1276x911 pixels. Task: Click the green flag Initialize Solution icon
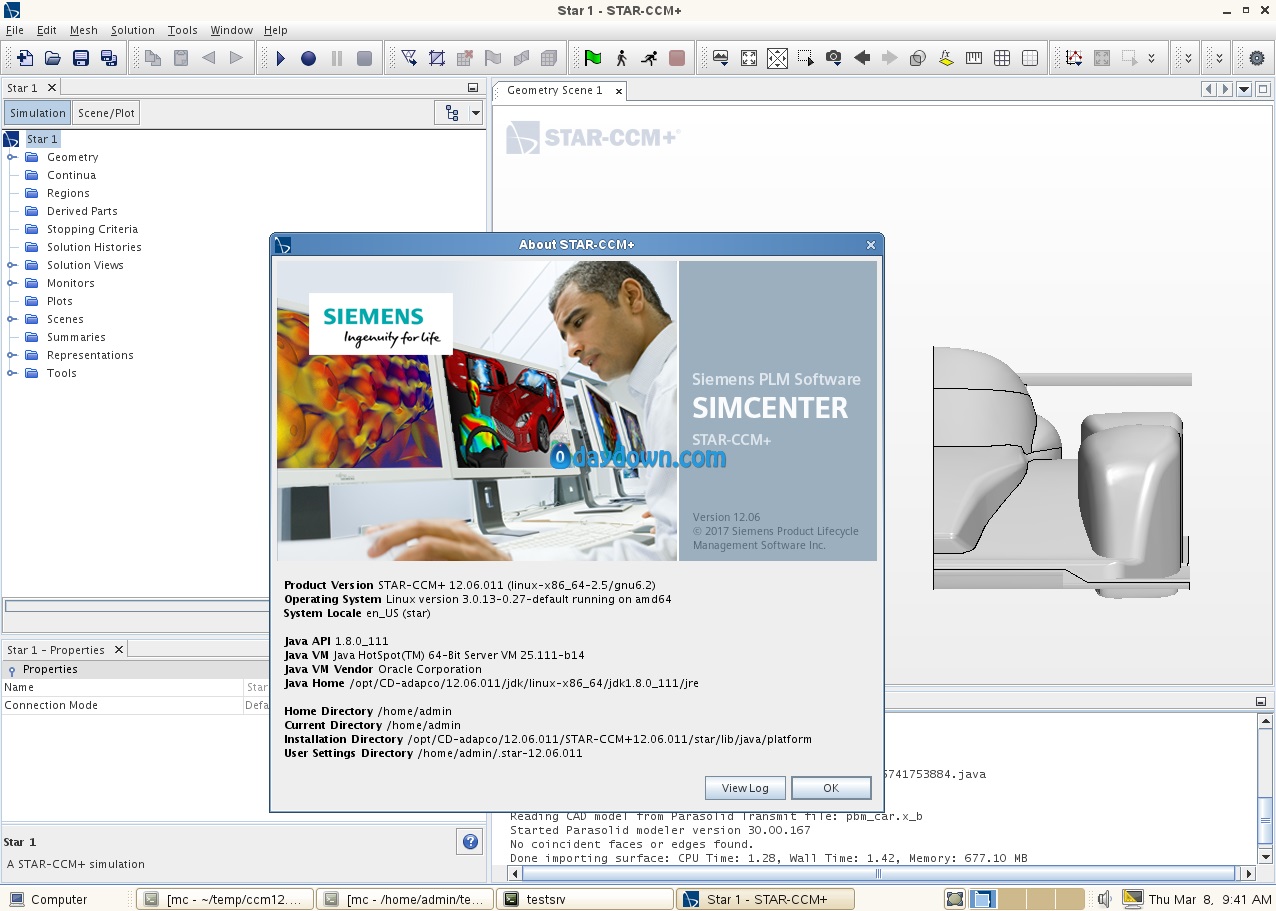point(593,58)
